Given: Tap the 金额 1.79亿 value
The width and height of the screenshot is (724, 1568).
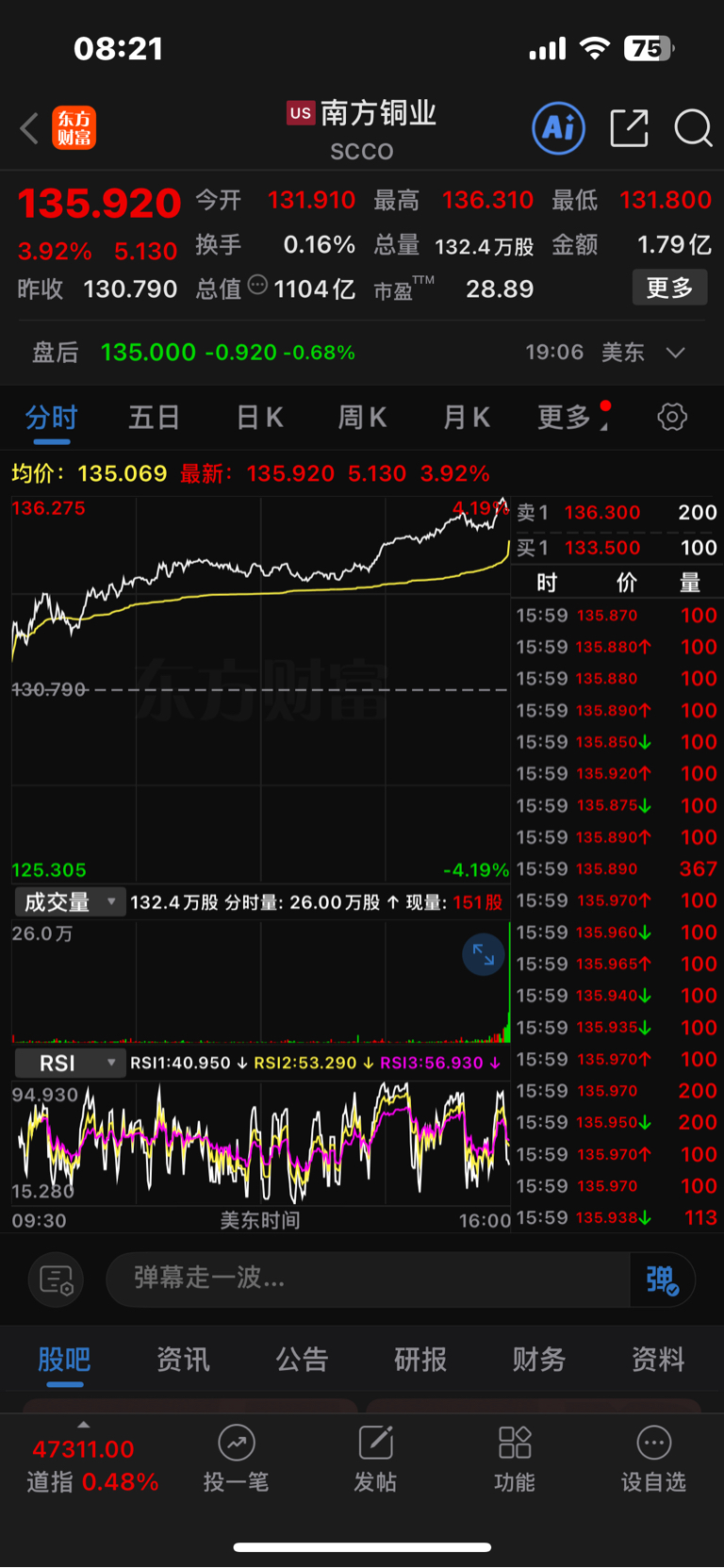Looking at the screenshot, I should pyautogui.click(x=674, y=245).
